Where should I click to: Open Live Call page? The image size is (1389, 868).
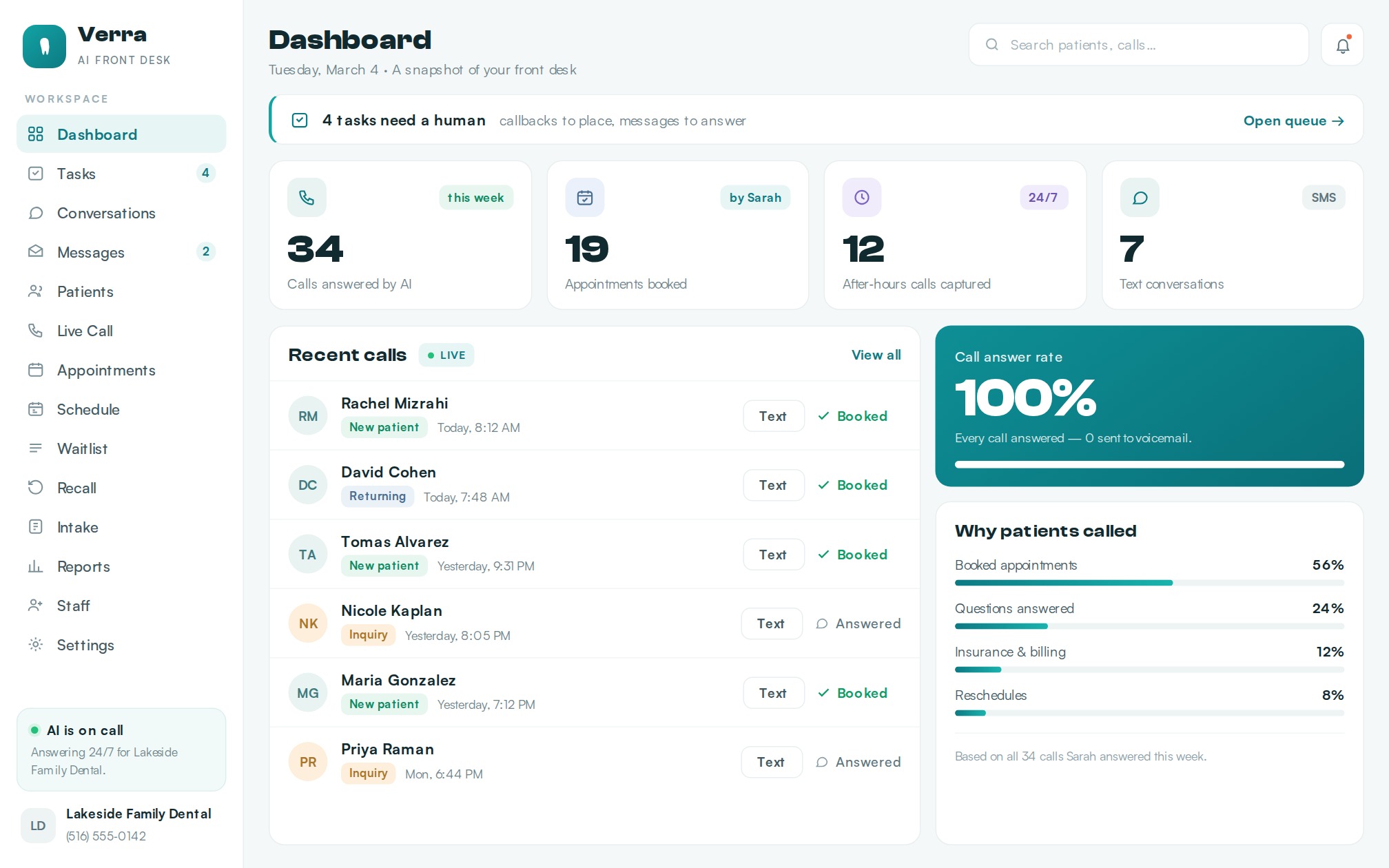click(x=121, y=331)
